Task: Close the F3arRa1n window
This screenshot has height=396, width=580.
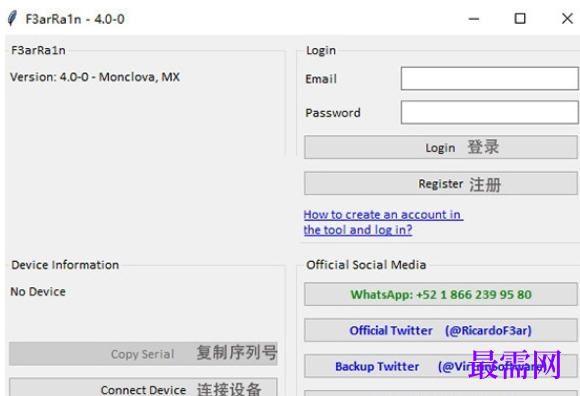Action: (x=567, y=18)
